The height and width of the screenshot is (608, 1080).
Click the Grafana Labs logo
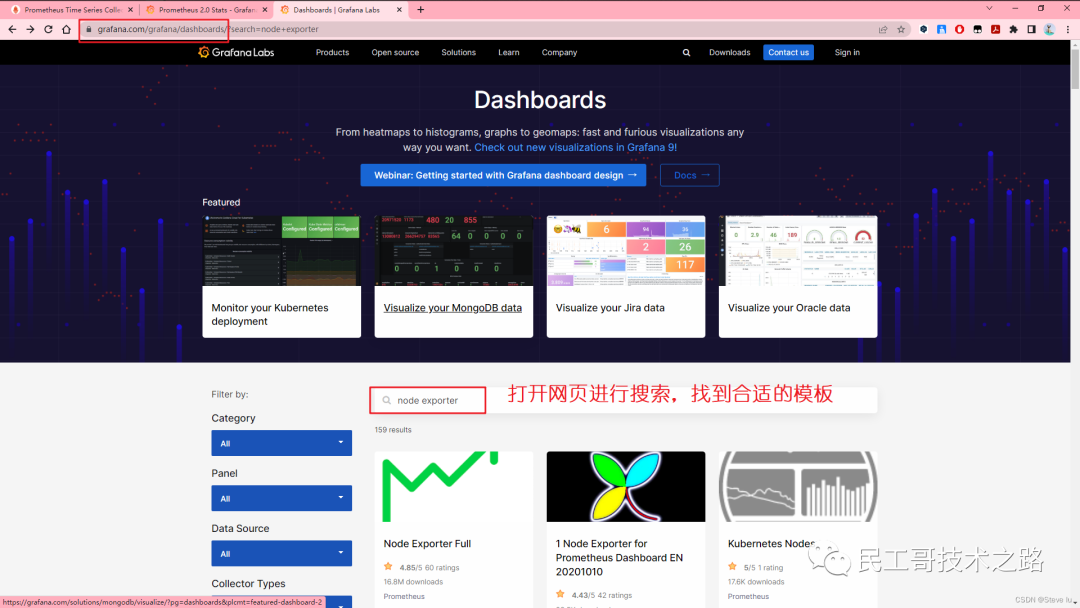236,52
